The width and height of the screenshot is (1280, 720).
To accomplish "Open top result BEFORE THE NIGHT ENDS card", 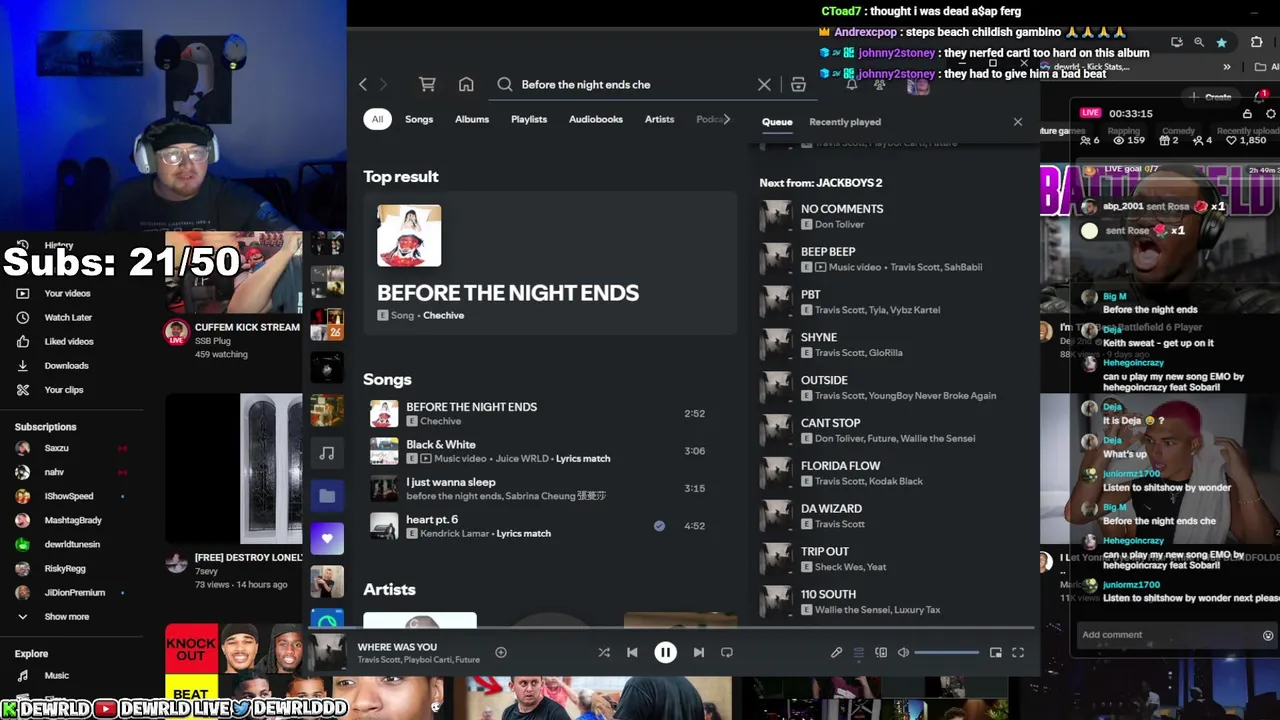I will [x=549, y=263].
